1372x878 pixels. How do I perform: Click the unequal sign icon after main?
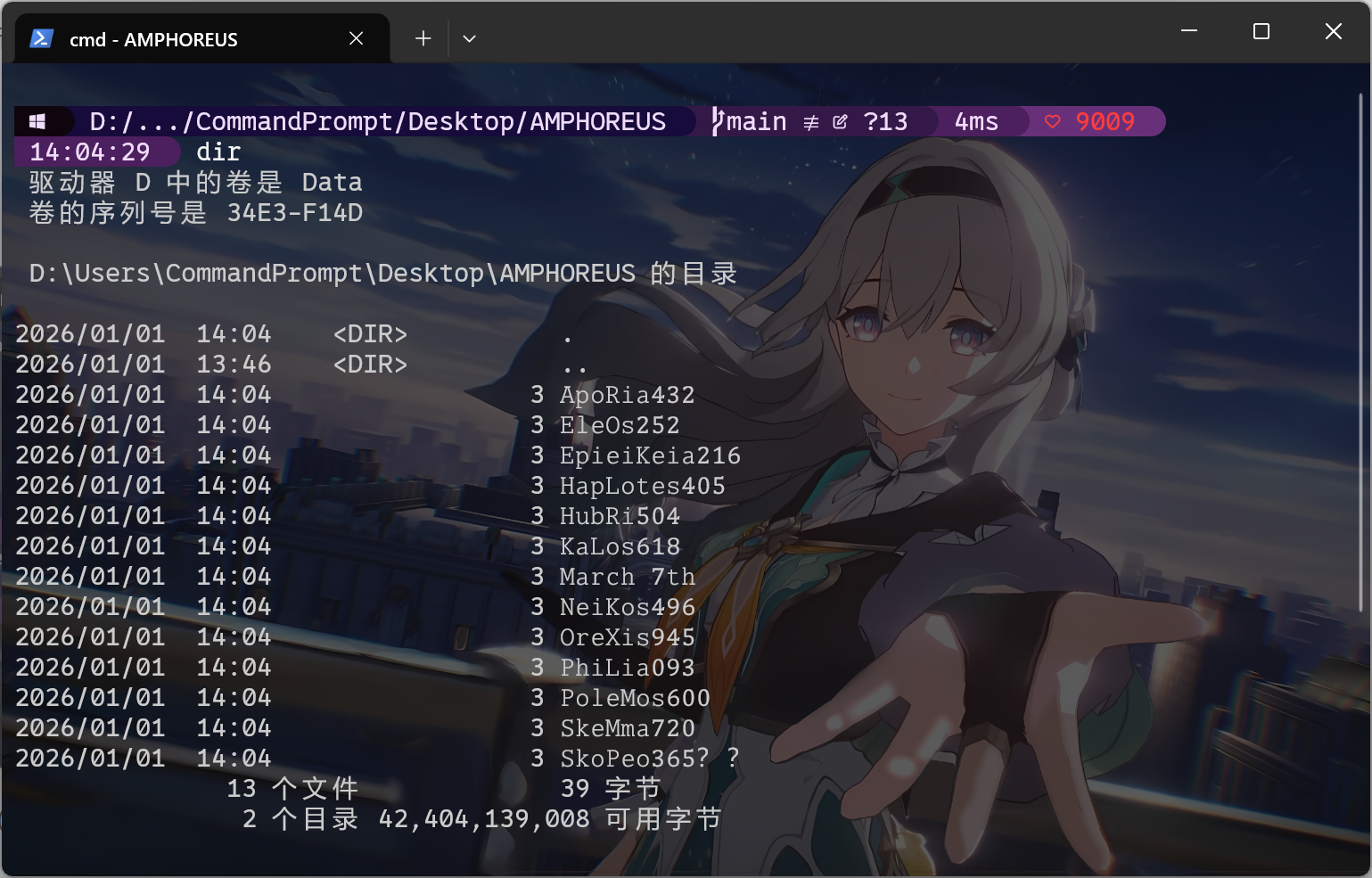click(809, 121)
